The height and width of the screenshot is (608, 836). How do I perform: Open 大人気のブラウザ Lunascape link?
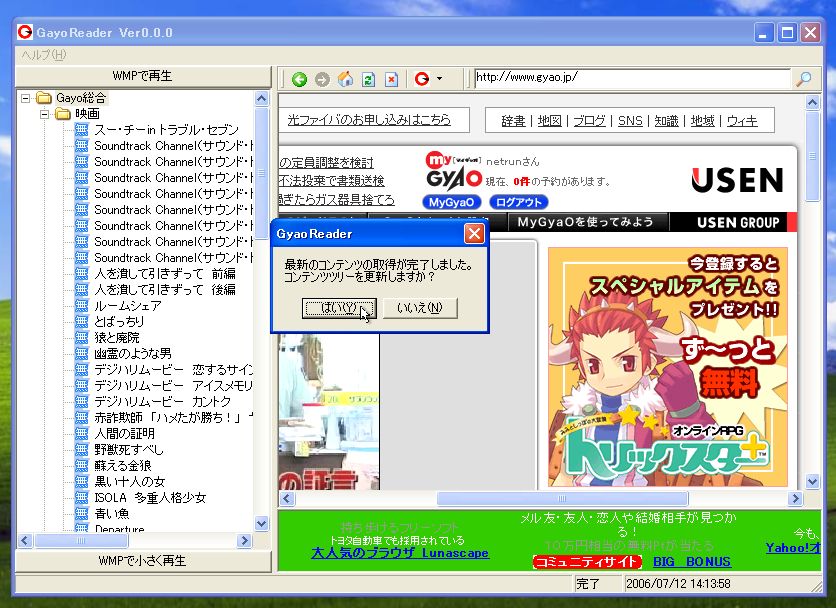pos(400,553)
